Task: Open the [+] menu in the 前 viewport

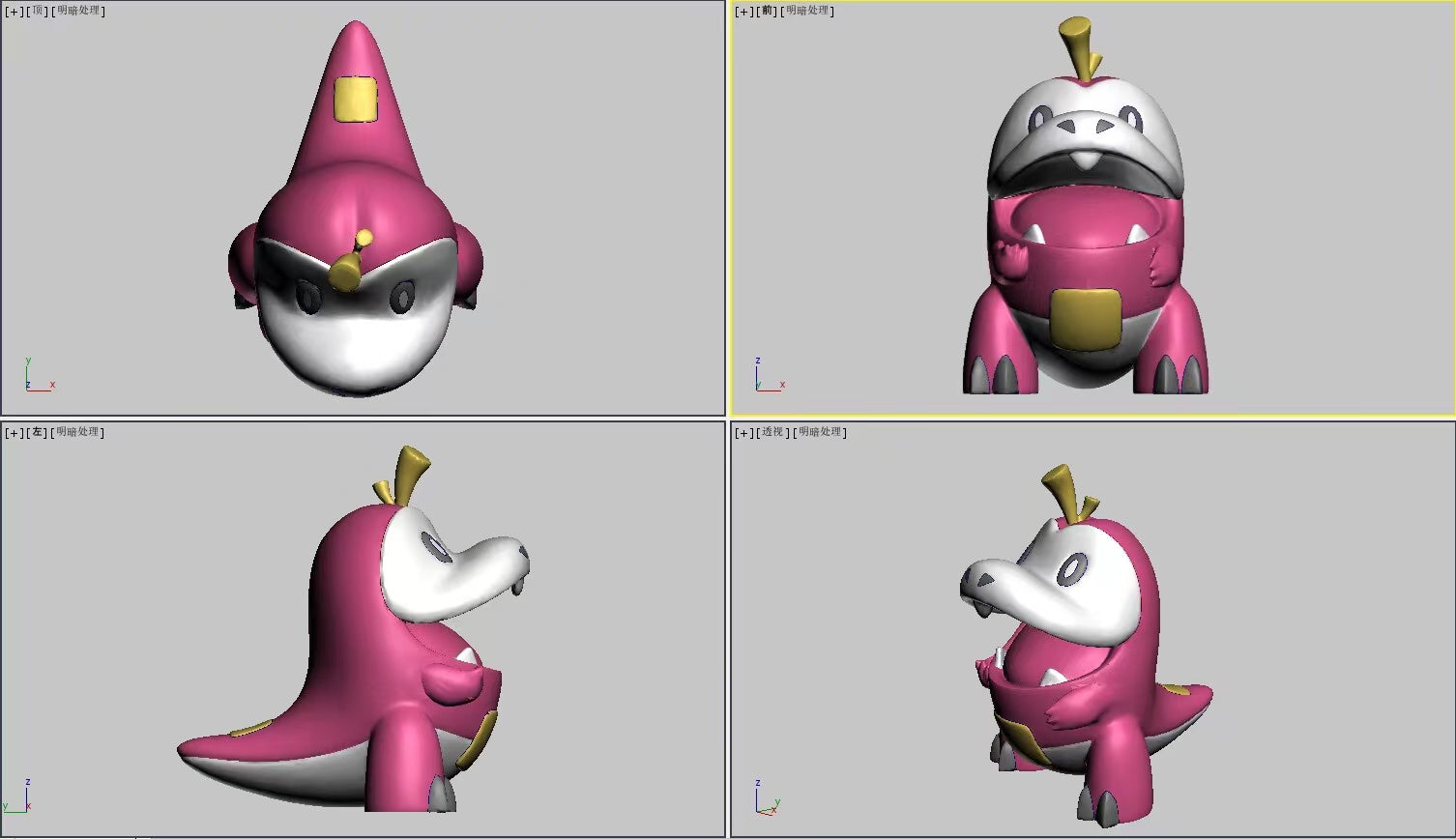Action: click(743, 12)
